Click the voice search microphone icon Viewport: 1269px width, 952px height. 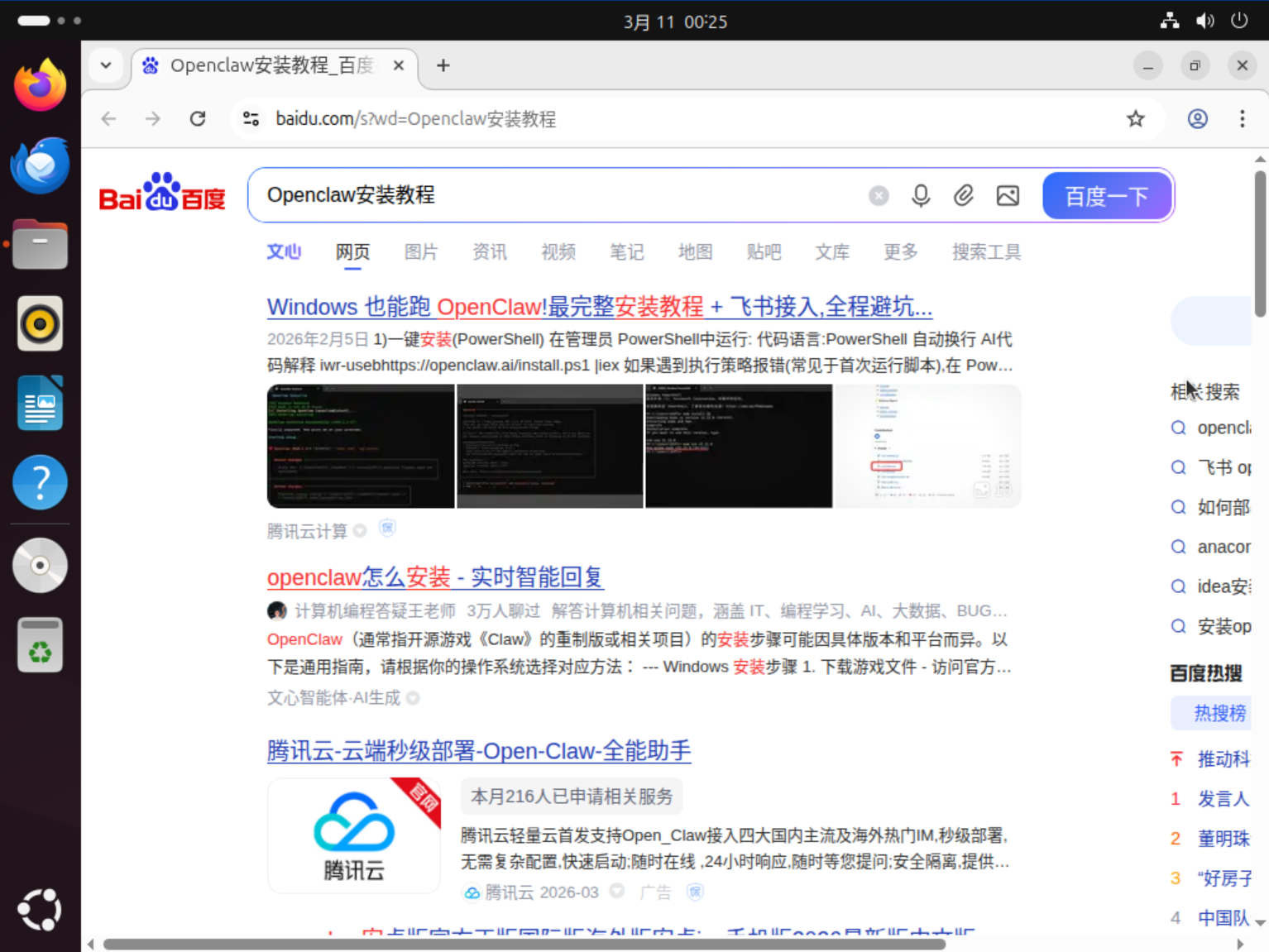[921, 195]
